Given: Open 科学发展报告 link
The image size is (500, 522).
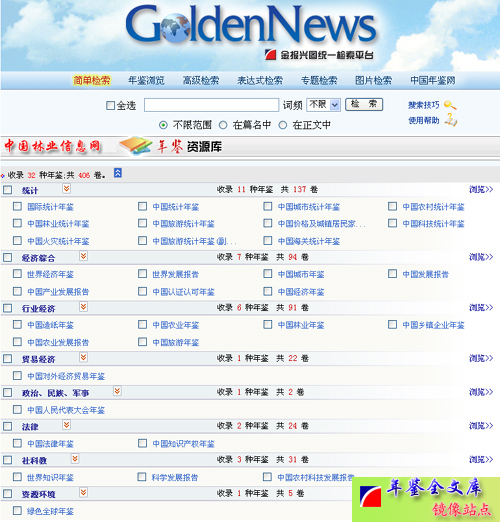Looking at the screenshot, I should point(175,477).
